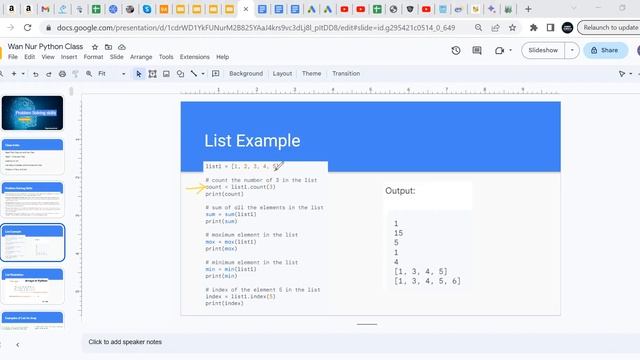
Task: Open the Fit zoom level dropdown
Action: click(112, 74)
